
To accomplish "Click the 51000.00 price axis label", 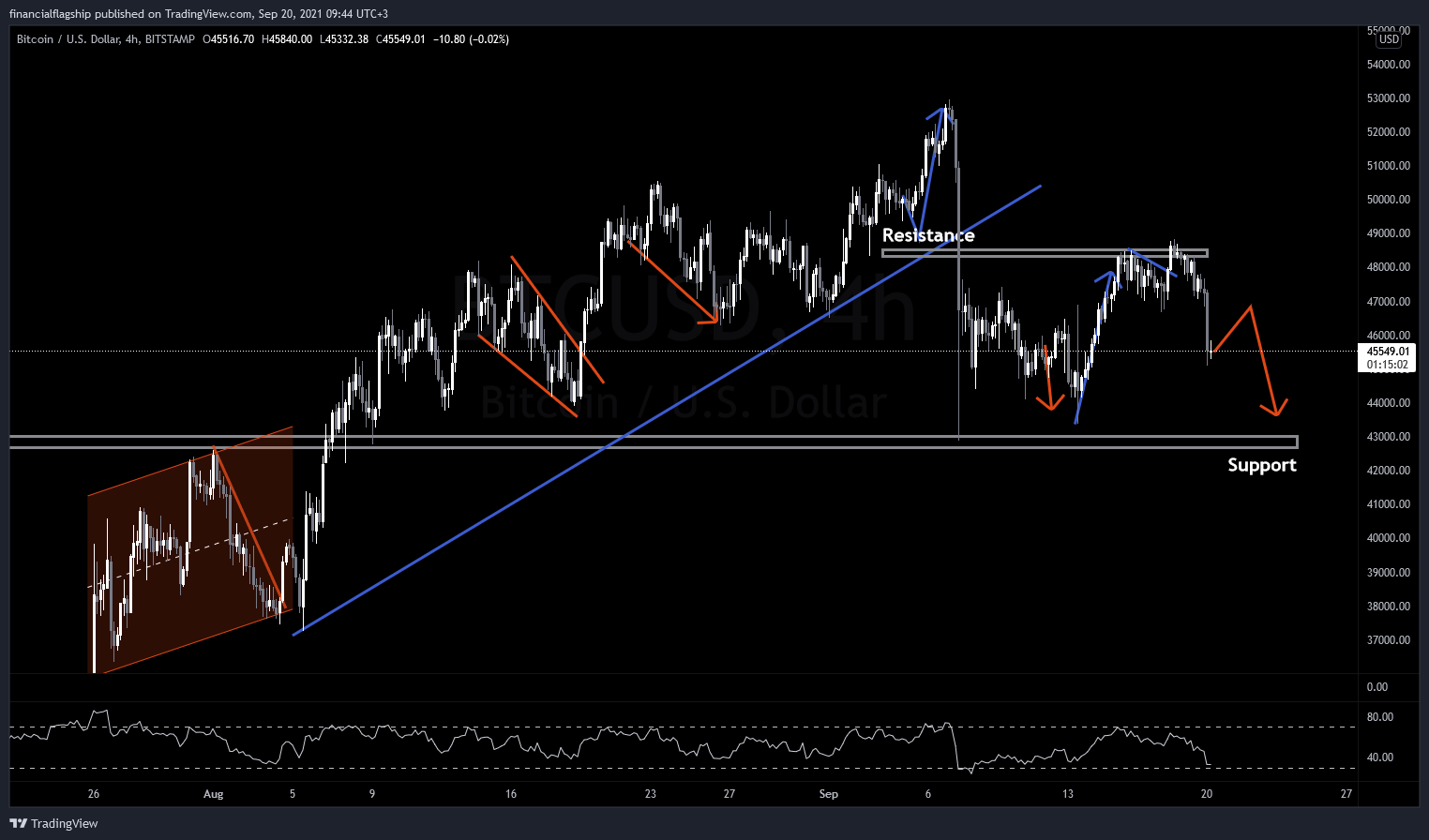I will (1389, 166).
